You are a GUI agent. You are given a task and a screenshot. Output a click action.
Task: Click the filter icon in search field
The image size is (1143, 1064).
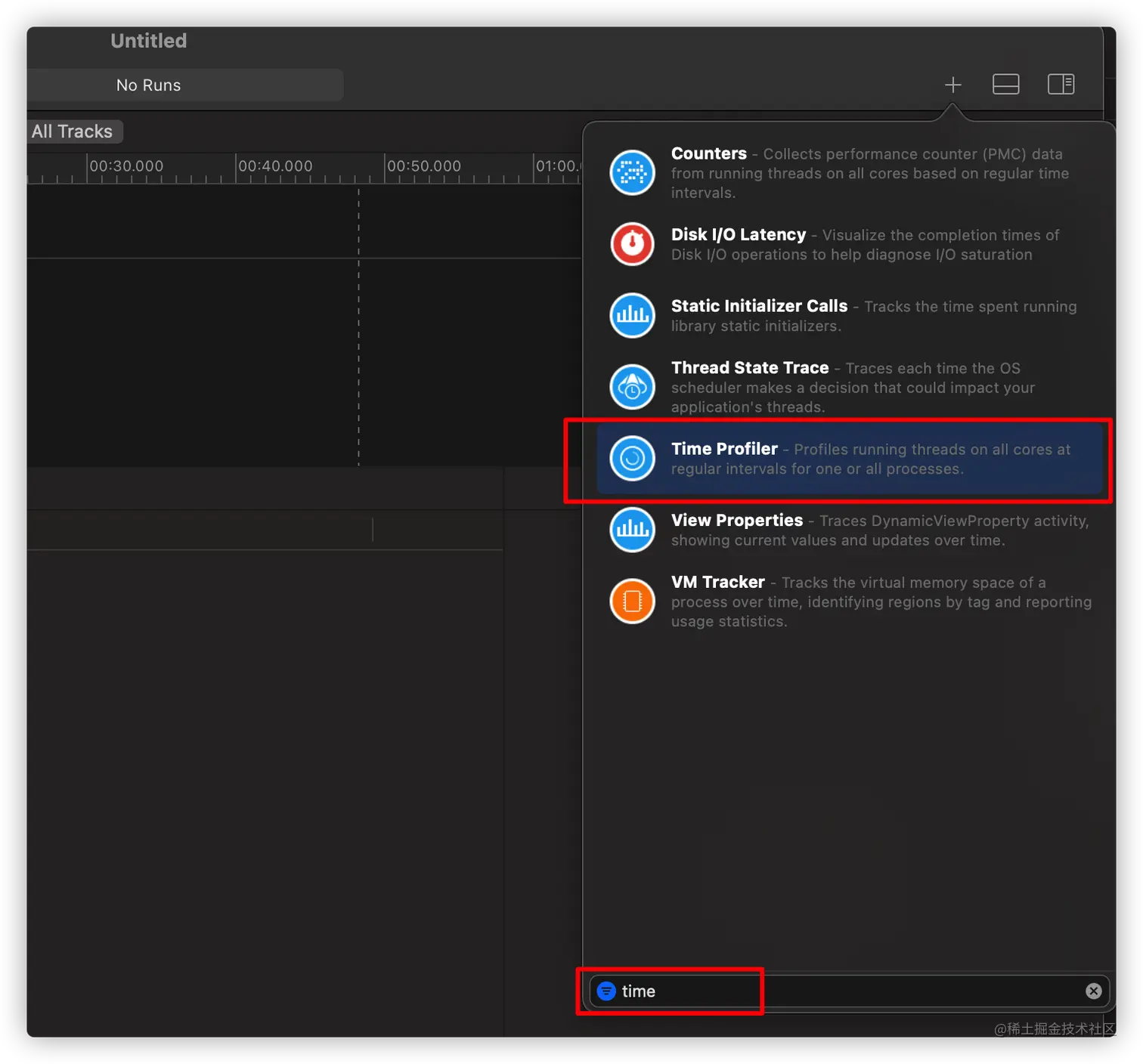pos(606,991)
